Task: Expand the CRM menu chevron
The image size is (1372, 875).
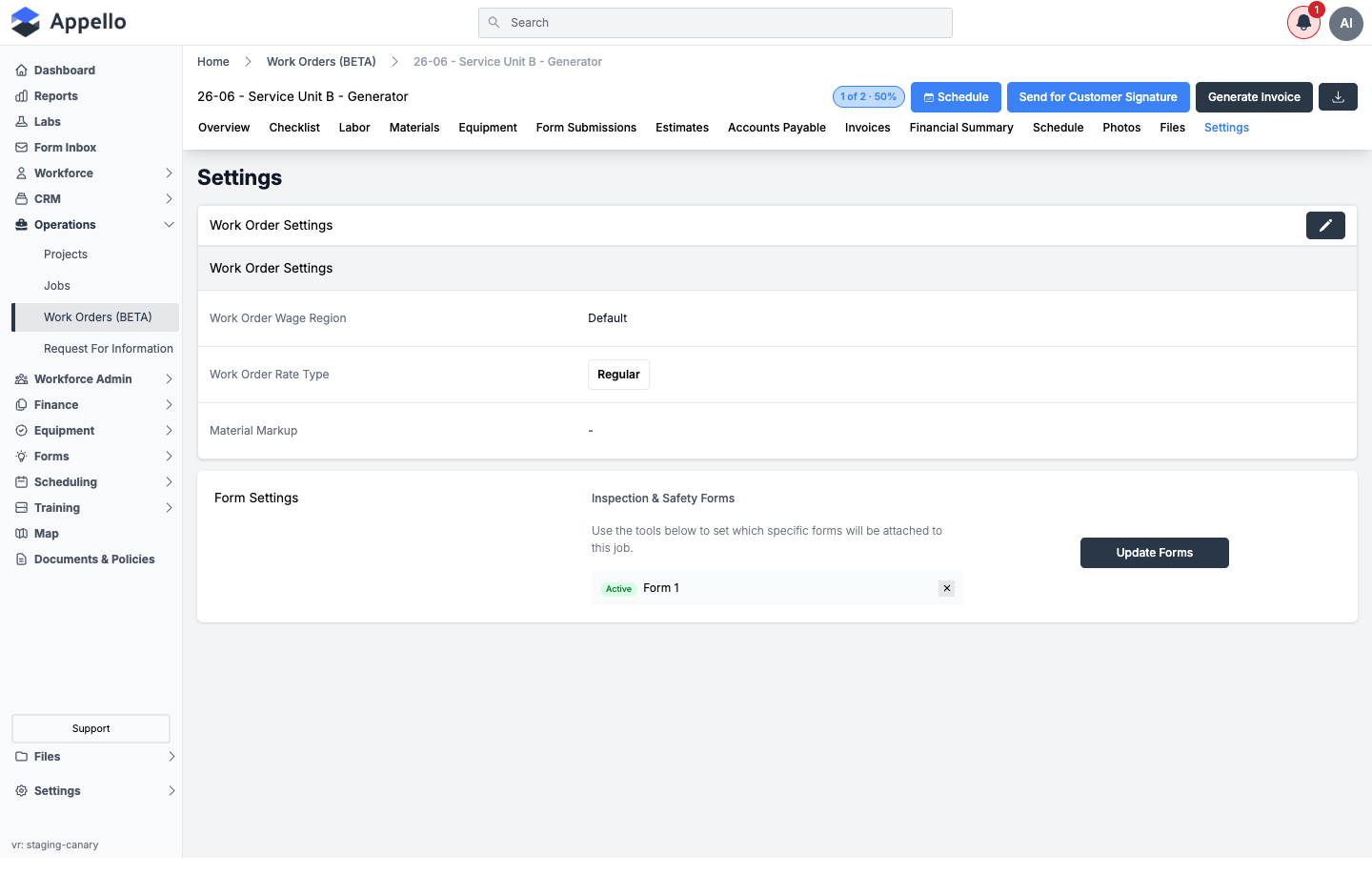Action: tap(169, 199)
